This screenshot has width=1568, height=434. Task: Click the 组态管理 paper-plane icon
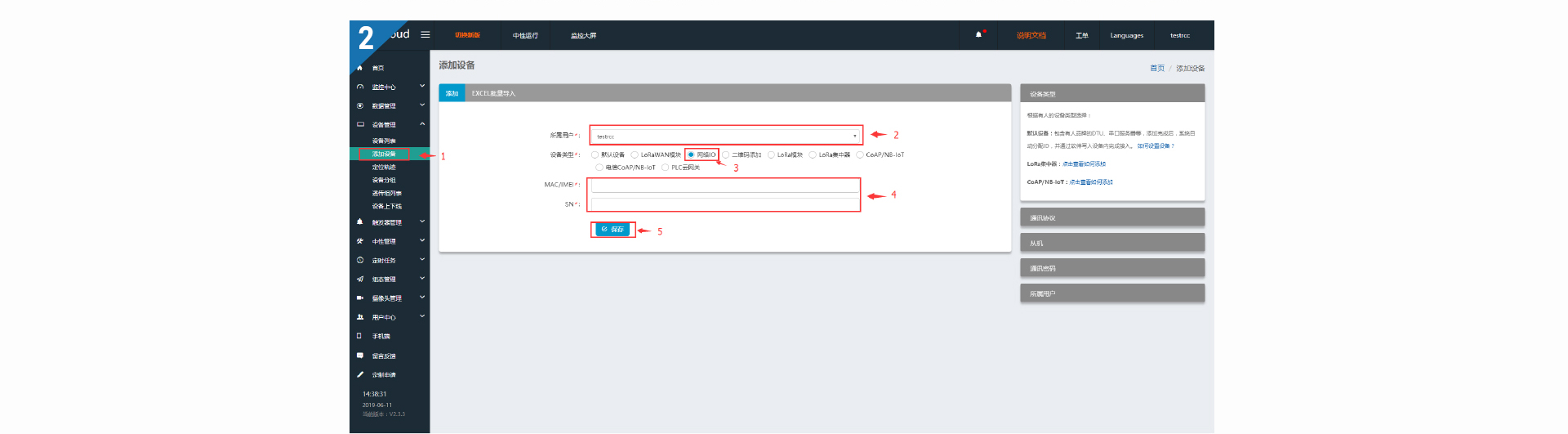360,279
